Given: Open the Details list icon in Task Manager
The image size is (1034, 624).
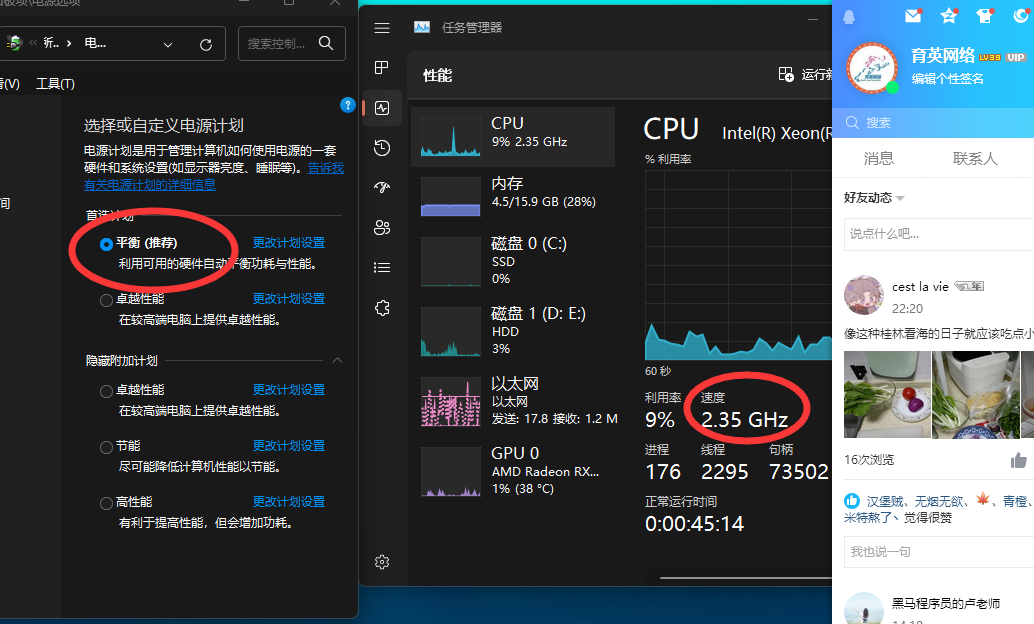Looking at the screenshot, I should 381,267.
